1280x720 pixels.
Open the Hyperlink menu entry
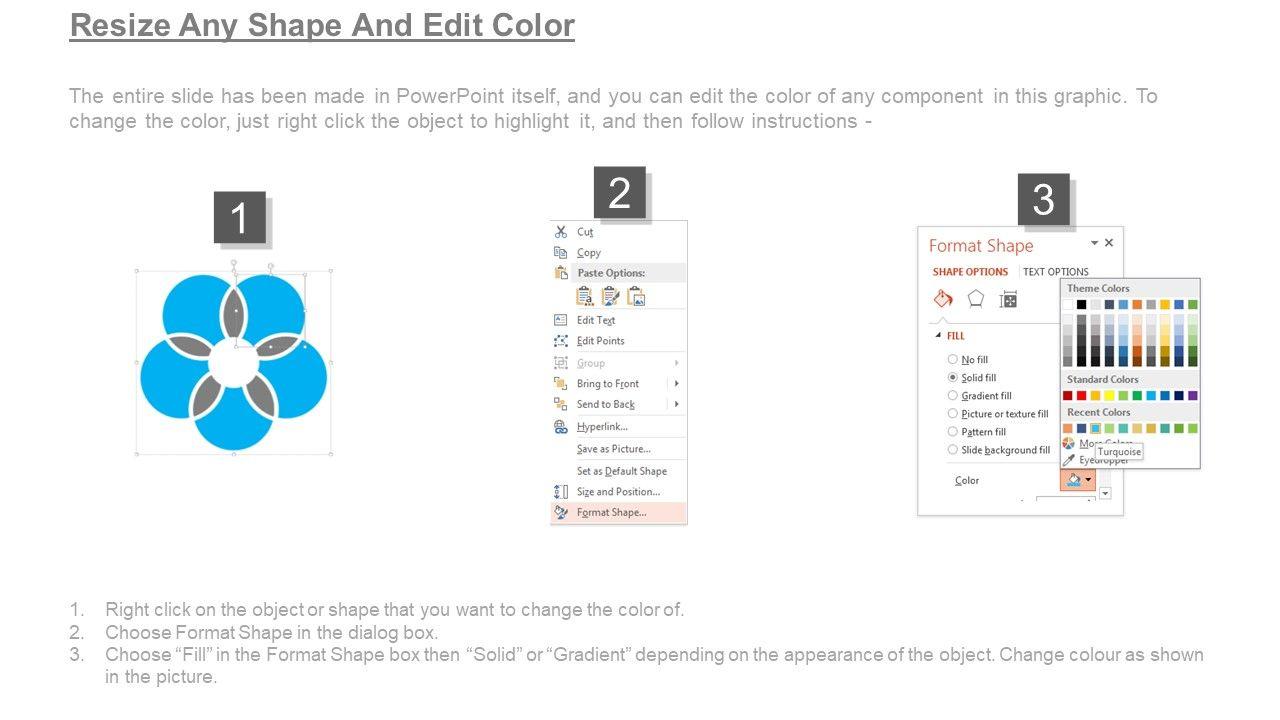pyautogui.click(x=602, y=427)
